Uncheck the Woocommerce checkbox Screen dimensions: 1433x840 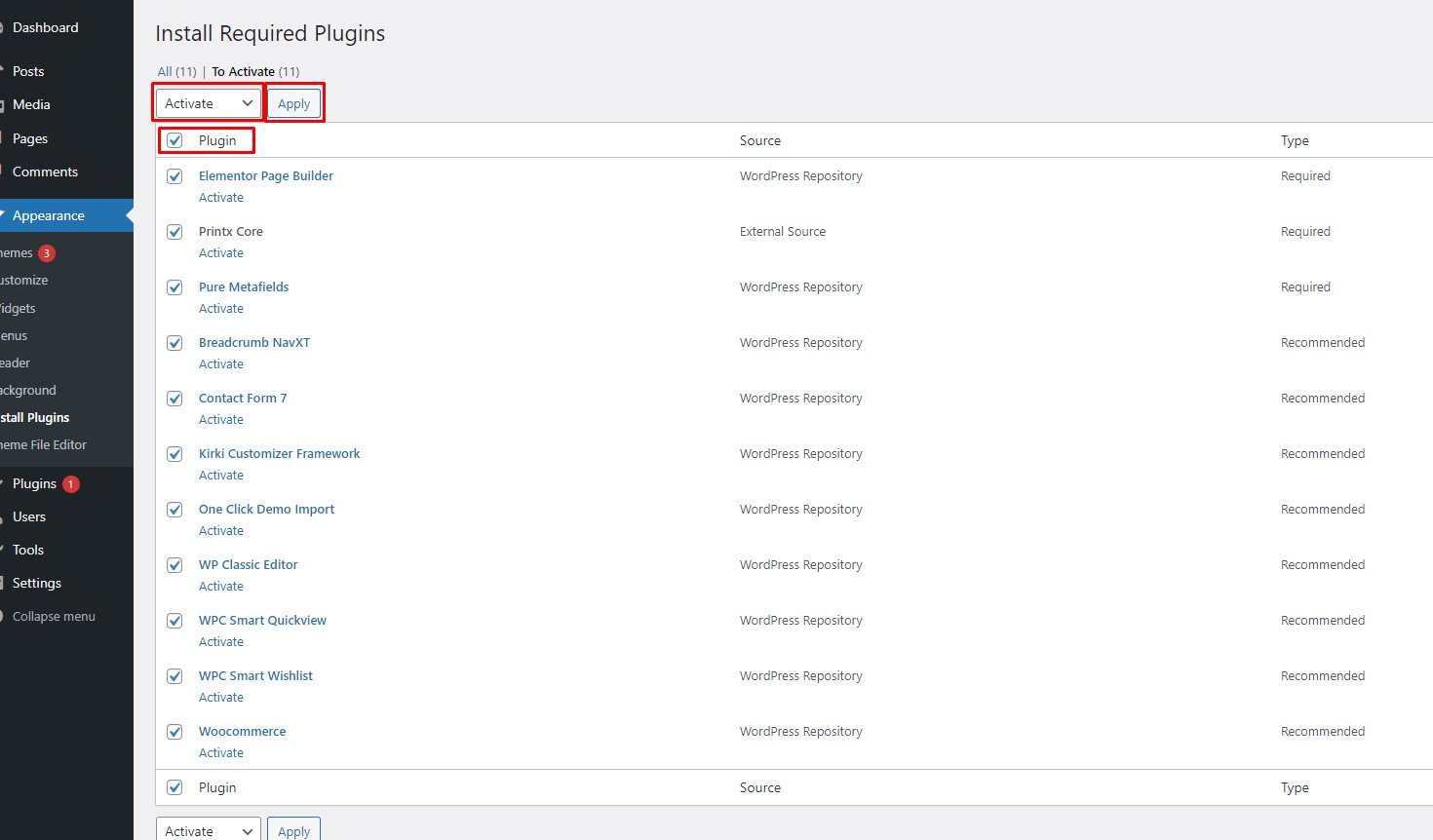(x=174, y=732)
